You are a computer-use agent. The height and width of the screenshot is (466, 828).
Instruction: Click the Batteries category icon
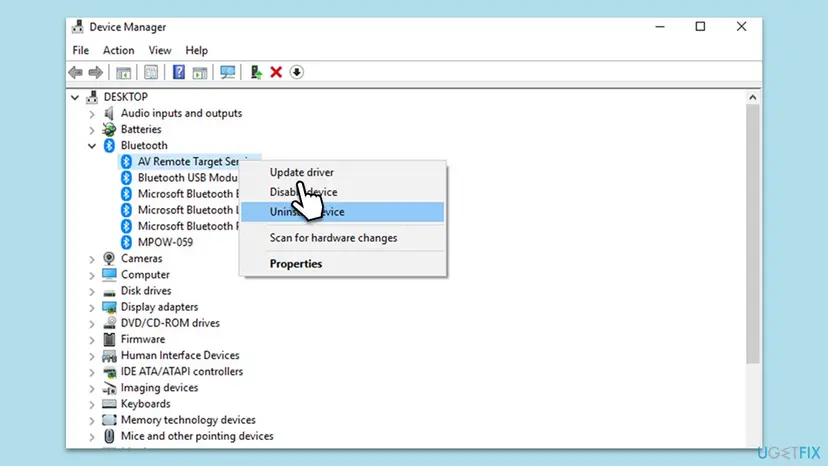click(109, 129)
